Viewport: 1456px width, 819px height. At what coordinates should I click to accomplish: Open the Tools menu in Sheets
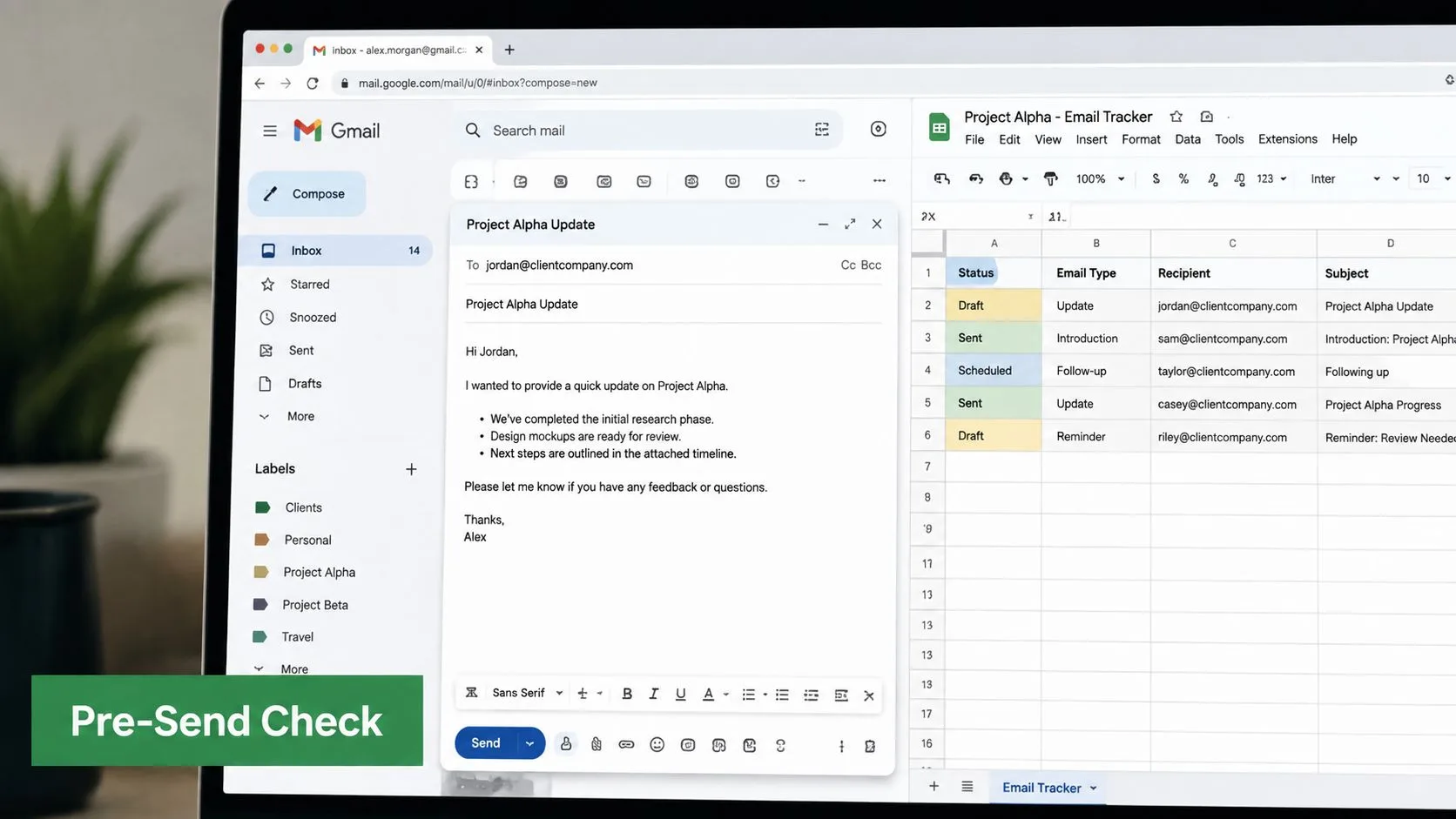point(1229,139)
